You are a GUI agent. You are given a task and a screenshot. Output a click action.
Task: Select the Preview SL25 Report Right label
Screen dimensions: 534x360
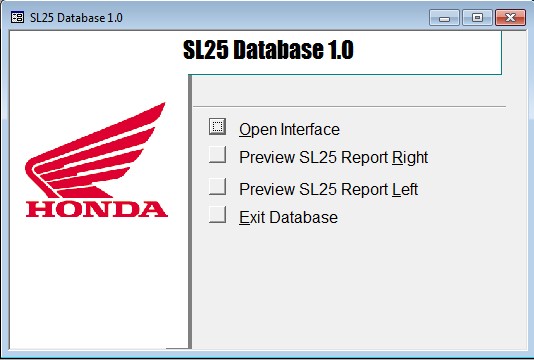tap(333, 158)
